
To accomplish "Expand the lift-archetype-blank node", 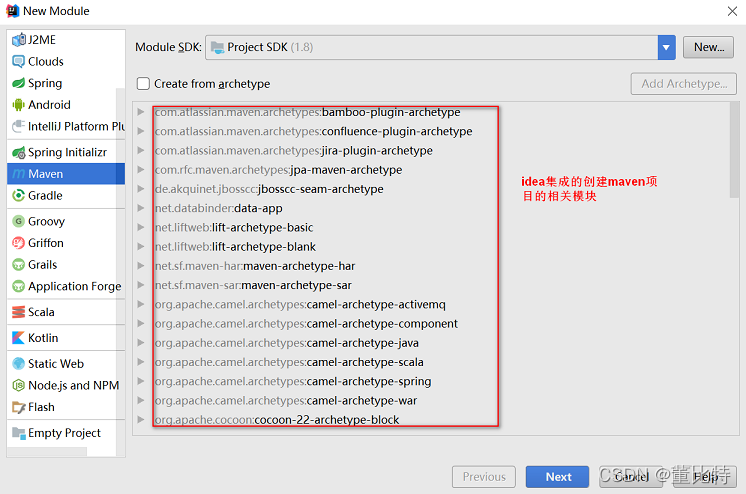I will (x=141, y=247).
